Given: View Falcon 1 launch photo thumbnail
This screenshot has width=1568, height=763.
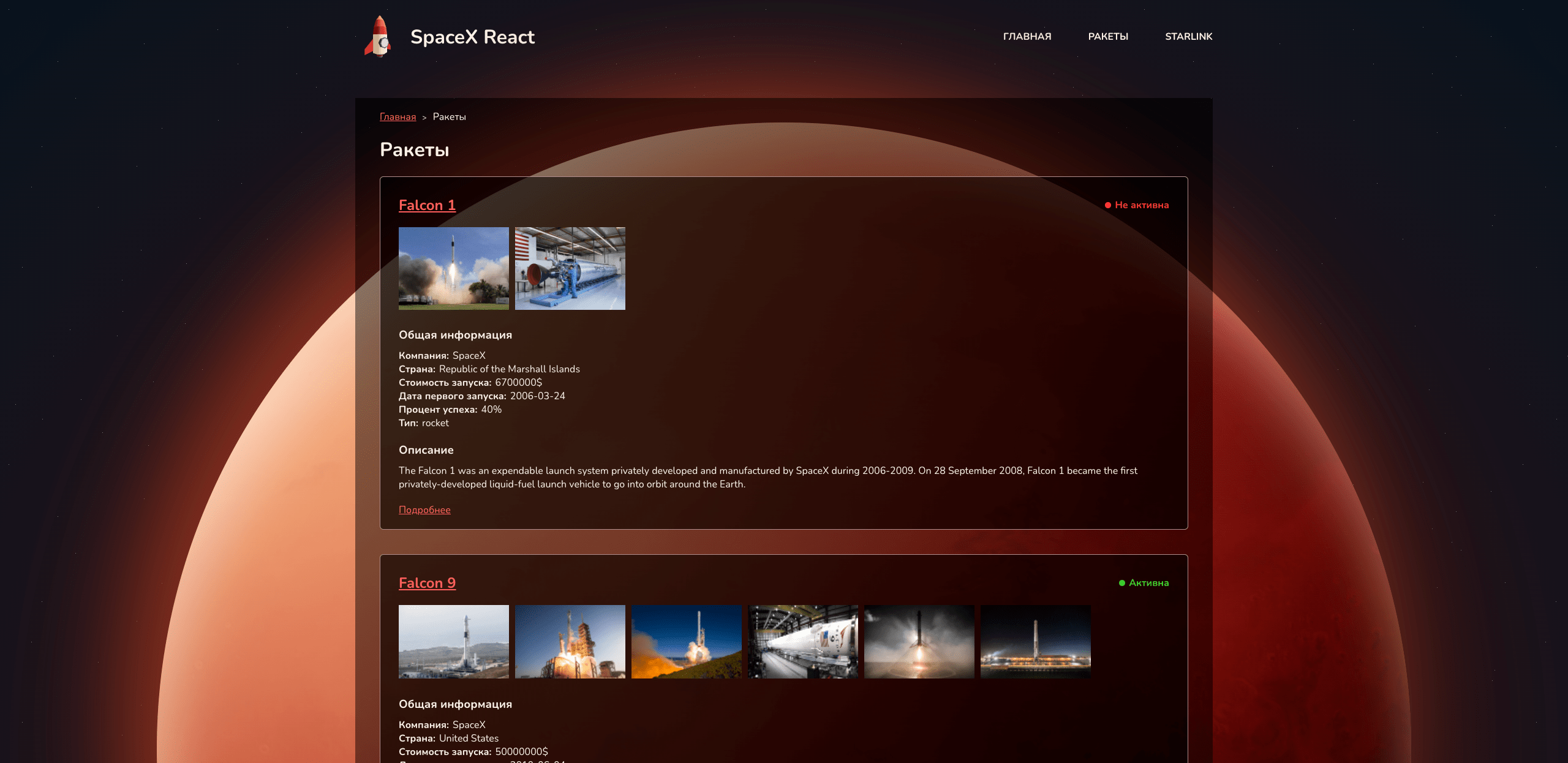Looking at the screenshot, I should [x=454, y=268].
